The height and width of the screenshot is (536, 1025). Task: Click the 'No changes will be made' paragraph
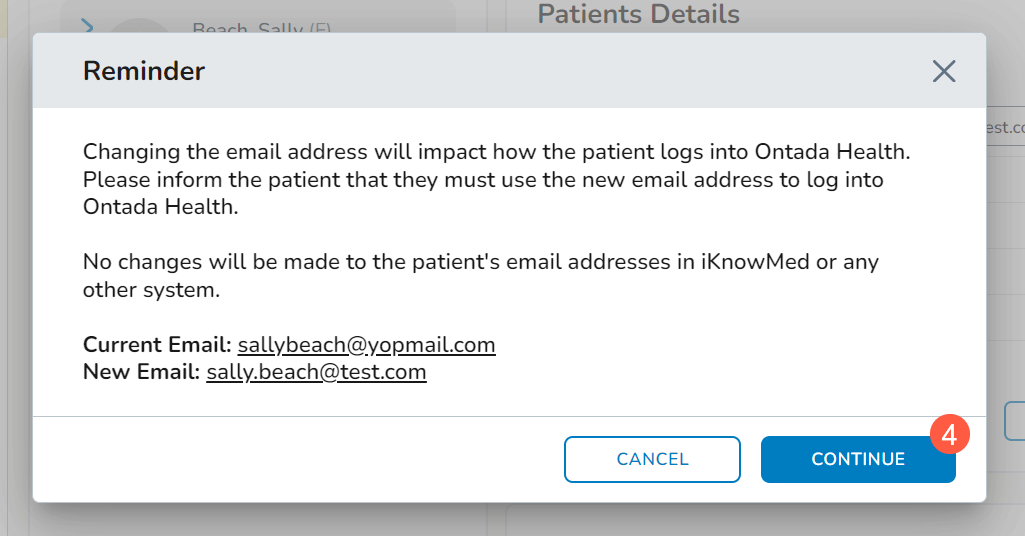[x=480, y=275]
